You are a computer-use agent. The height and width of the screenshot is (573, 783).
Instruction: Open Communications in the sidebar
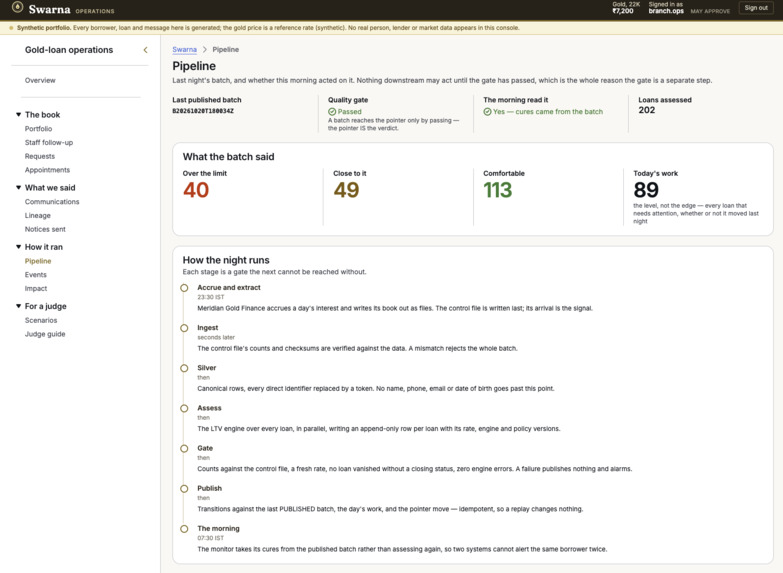52,202
